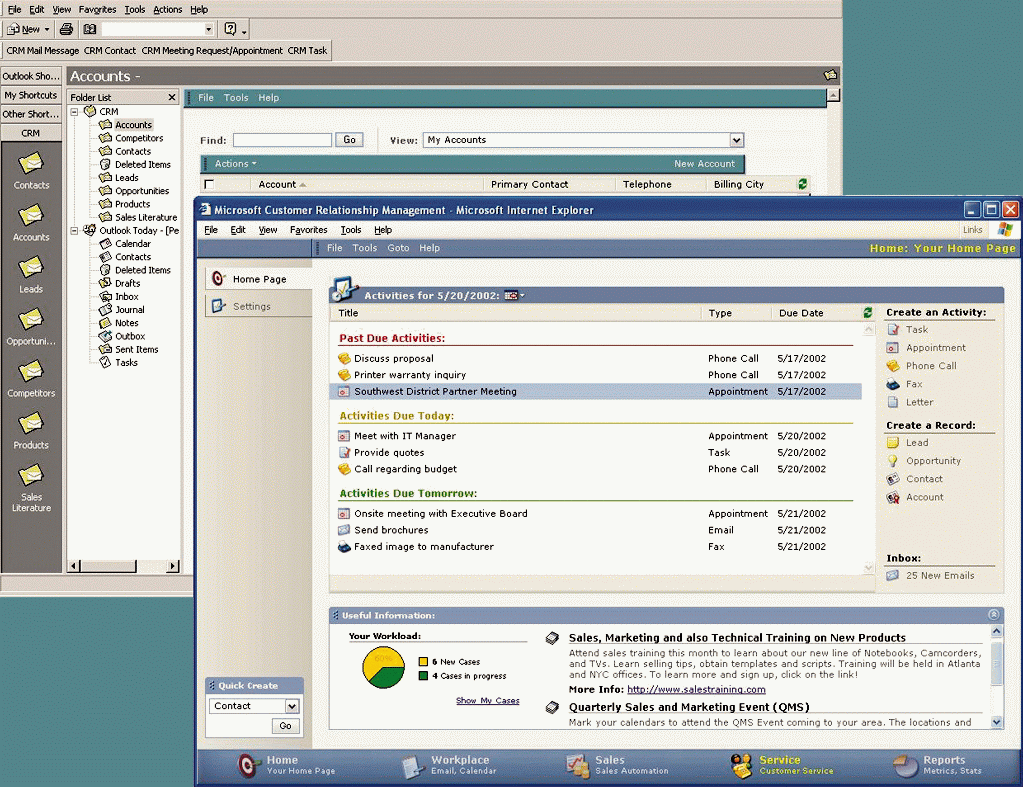
Task: Collapse the CRM folder tree node
Action: coord(75,112)
